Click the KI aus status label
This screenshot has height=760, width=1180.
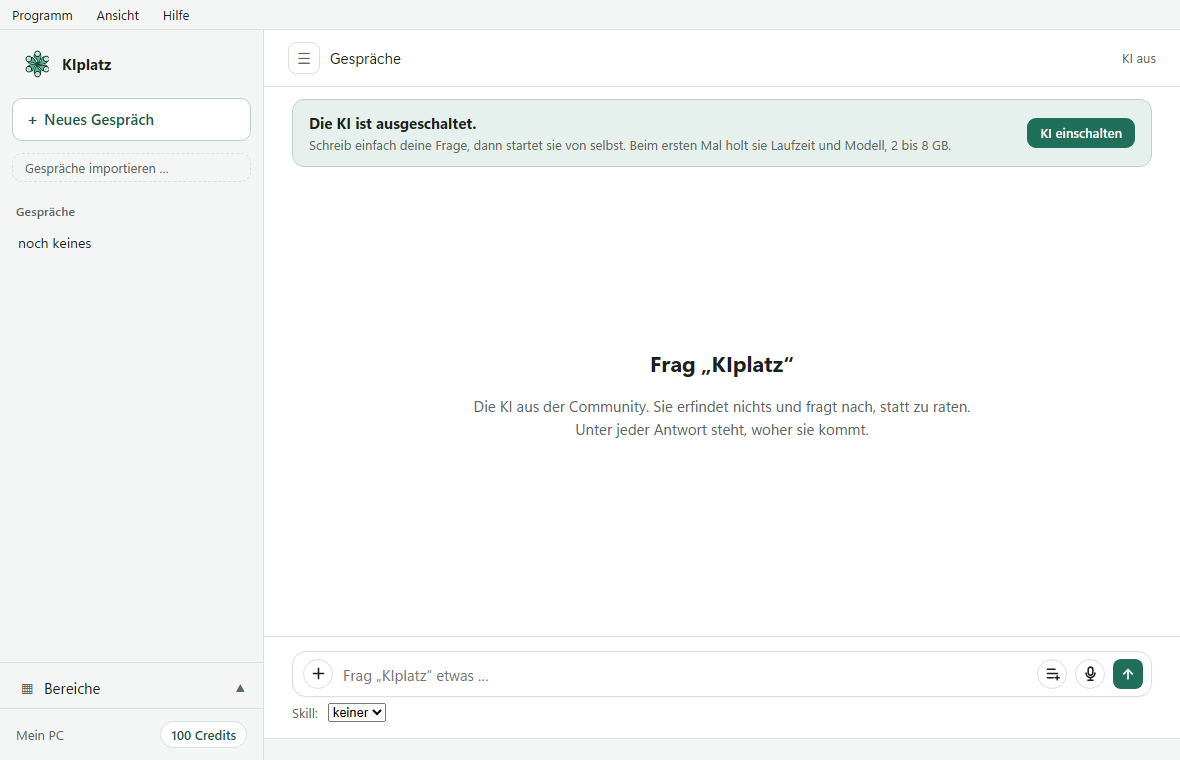coord(1139,59)
